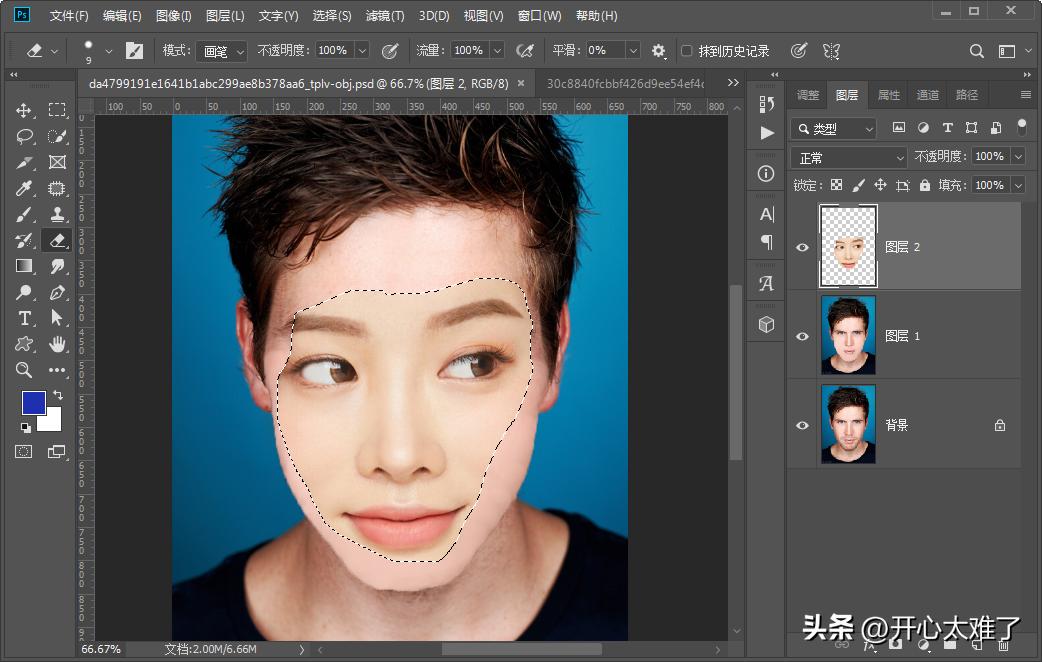Toggle visibility of 背景 layer

coord(802,425)
